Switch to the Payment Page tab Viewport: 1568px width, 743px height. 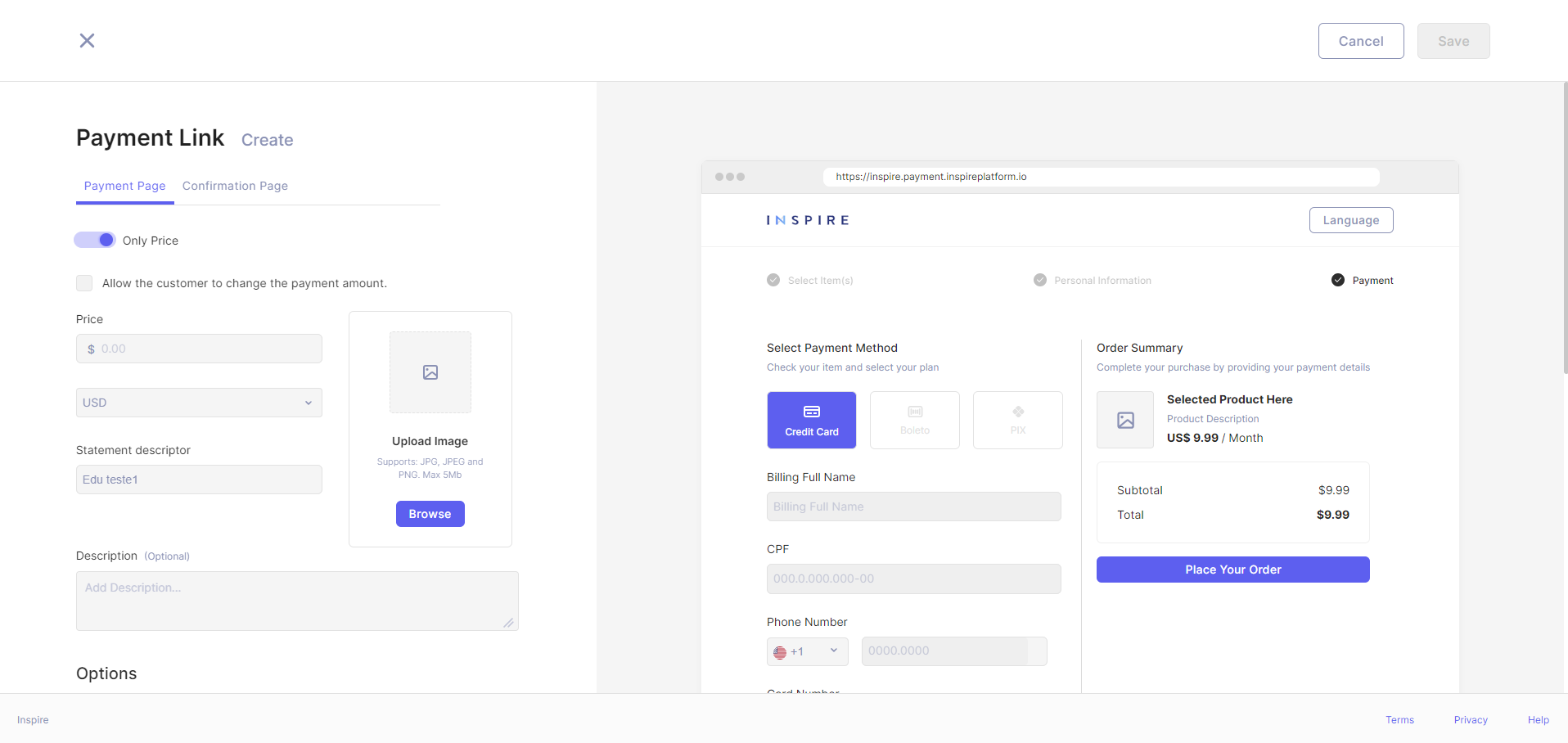click(124, 186)
